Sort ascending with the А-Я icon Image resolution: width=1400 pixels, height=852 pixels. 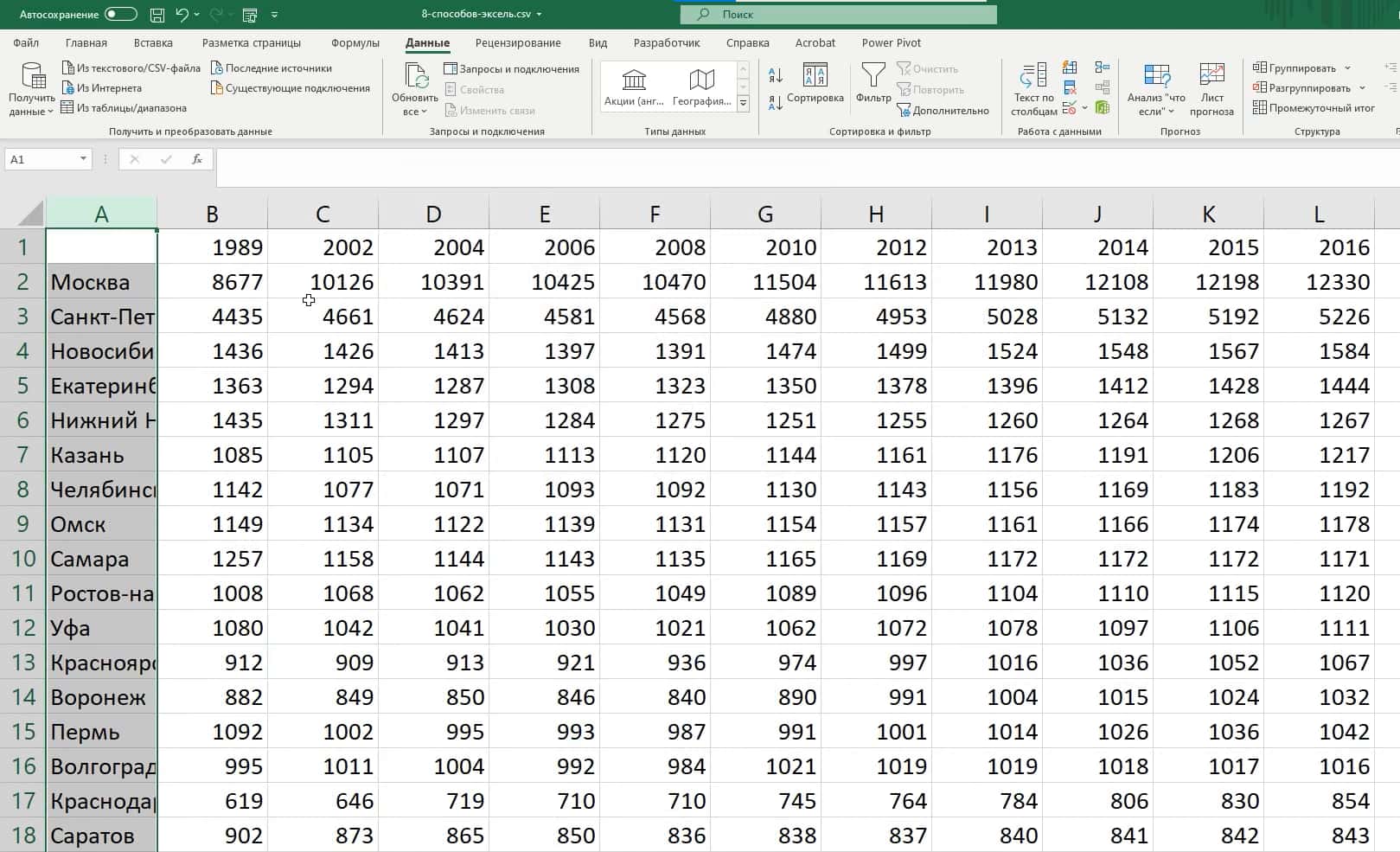tap(776, 76)
